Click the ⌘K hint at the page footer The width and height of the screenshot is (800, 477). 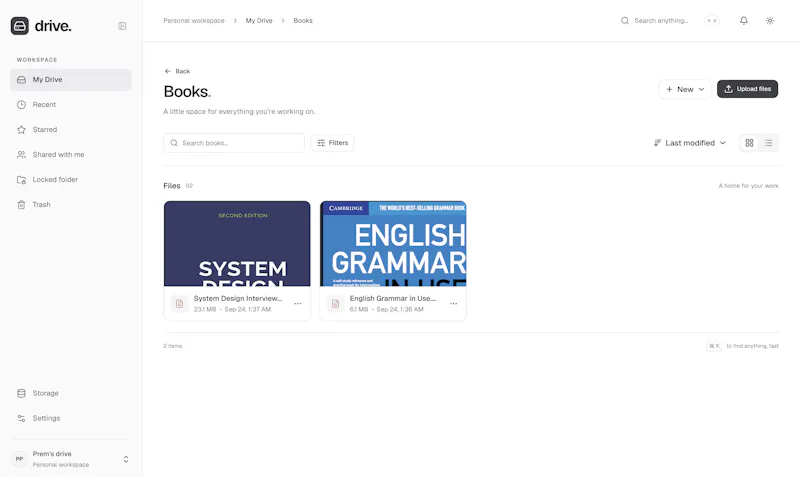714,346
